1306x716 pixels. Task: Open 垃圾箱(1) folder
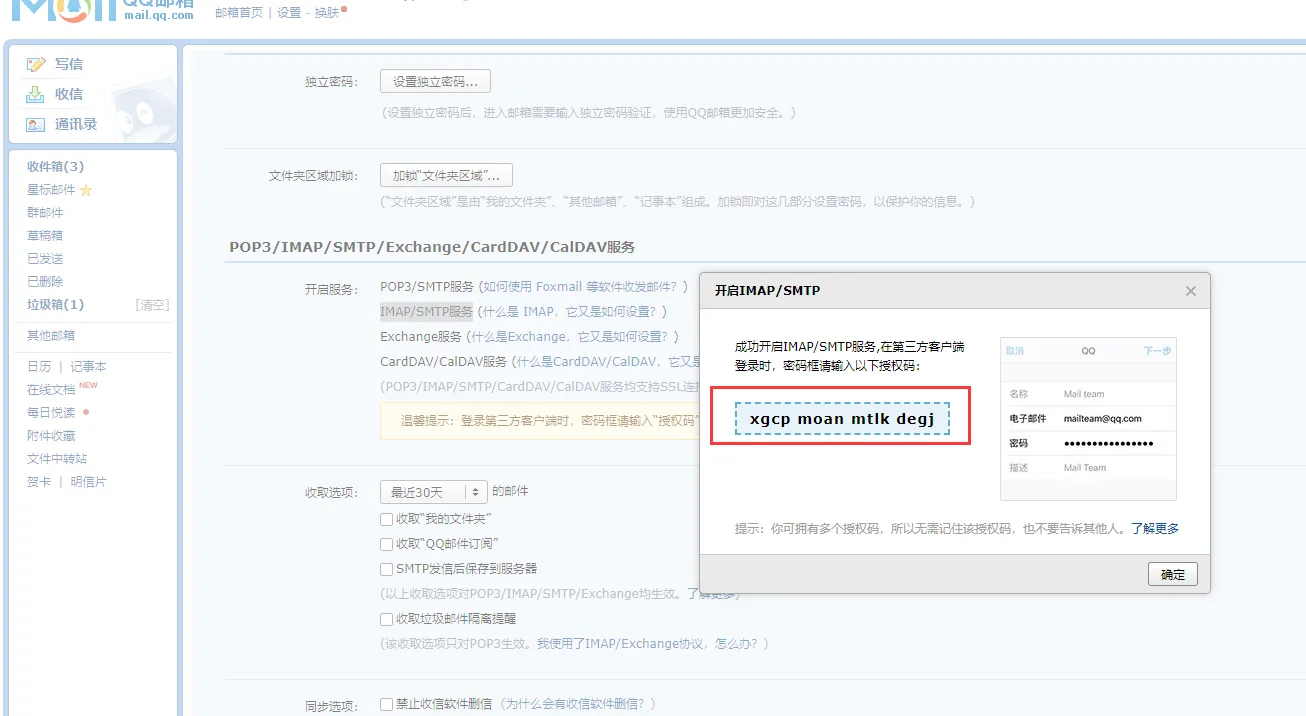(x=55, y=305)
